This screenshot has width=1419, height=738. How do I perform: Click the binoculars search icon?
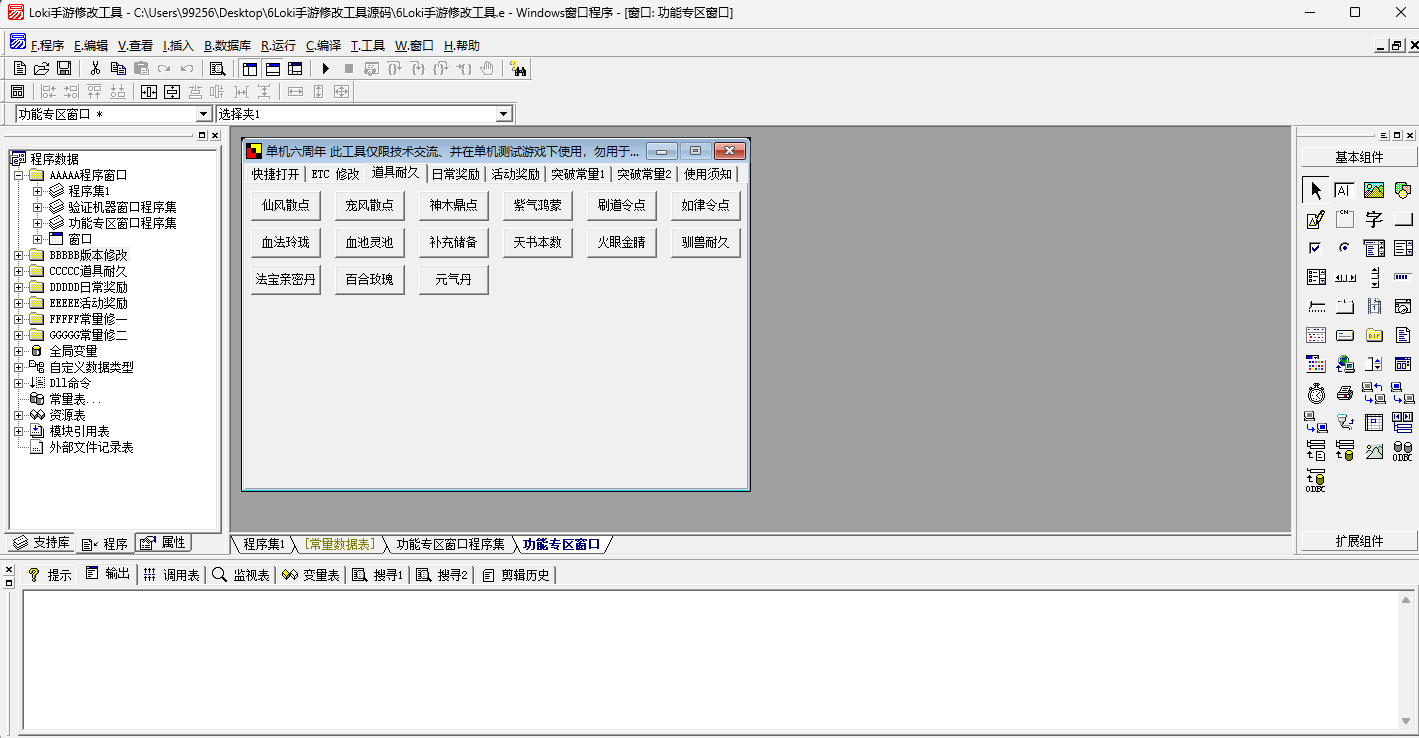(518, 69)
